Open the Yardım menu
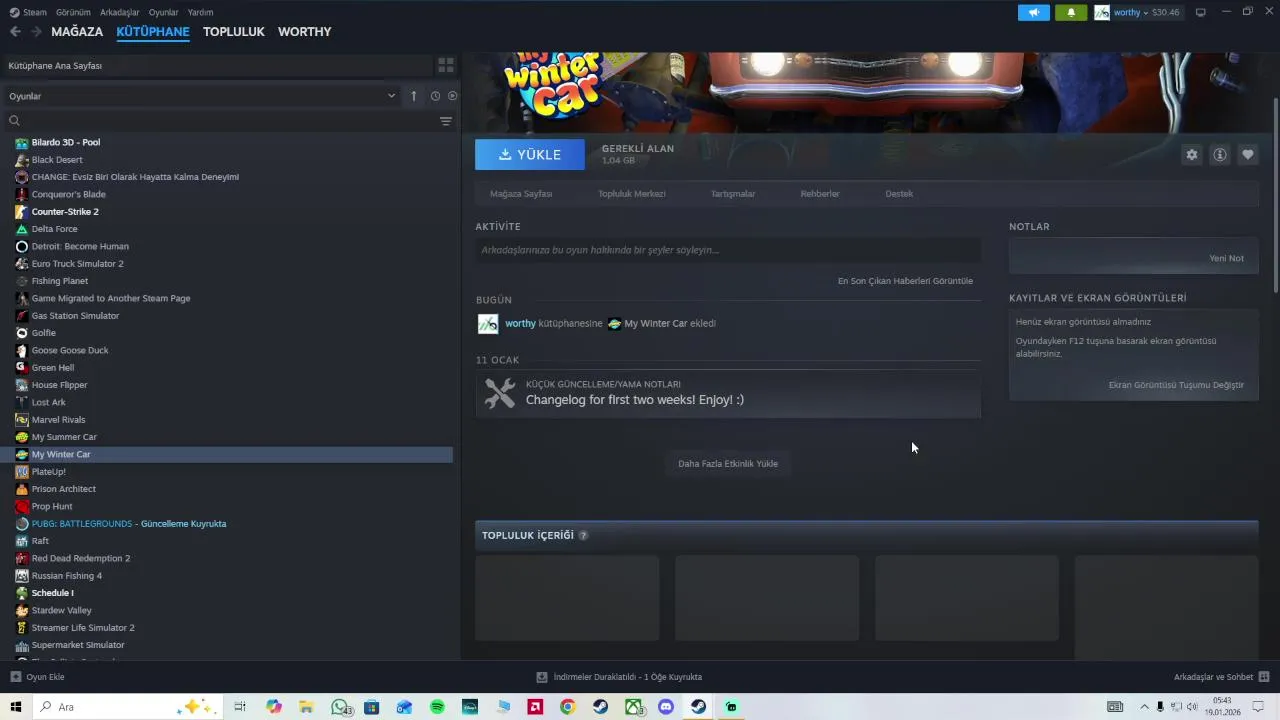Viewport: 1280px width, 720px height. (x=200, y=12)
